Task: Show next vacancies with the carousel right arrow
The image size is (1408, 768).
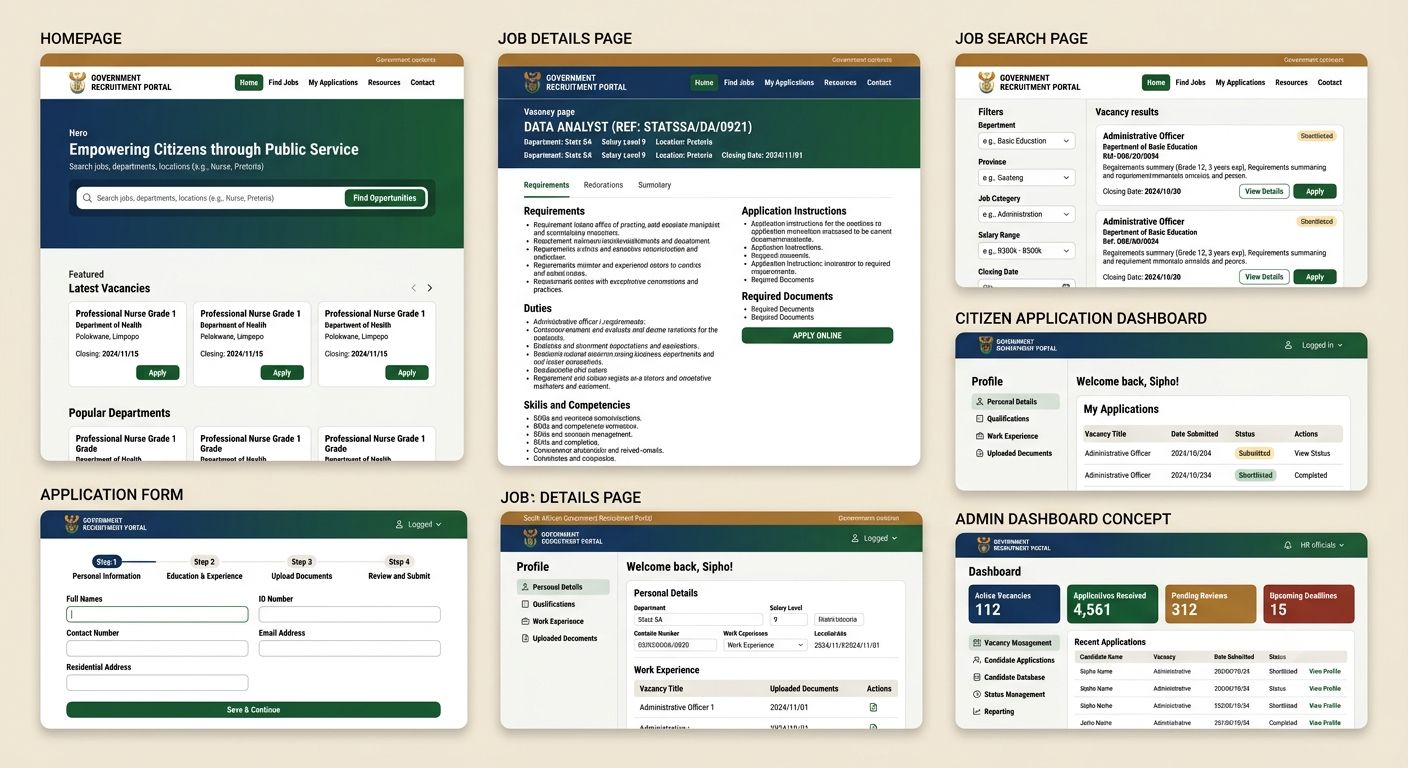Action: tap(430, 288)
